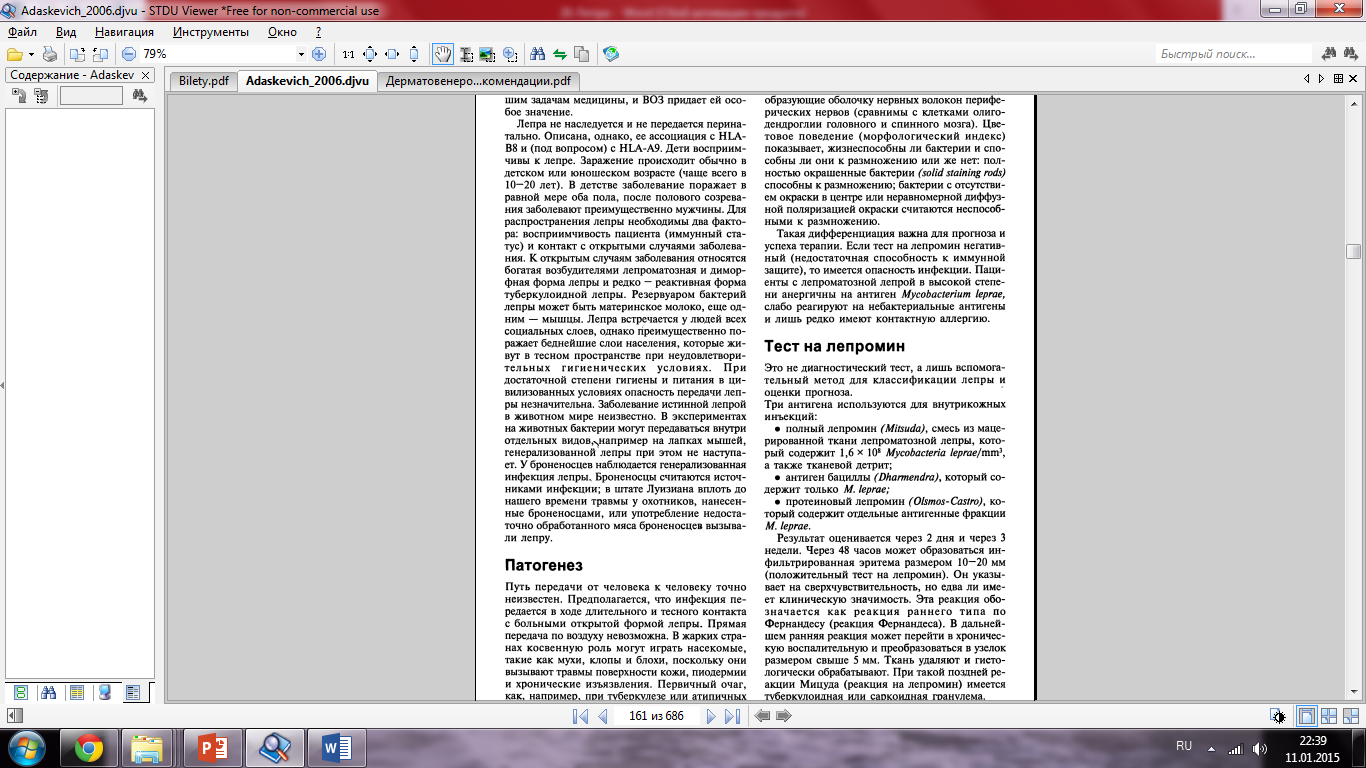
Task: Fit page width in window
Action: click(392, 54)
